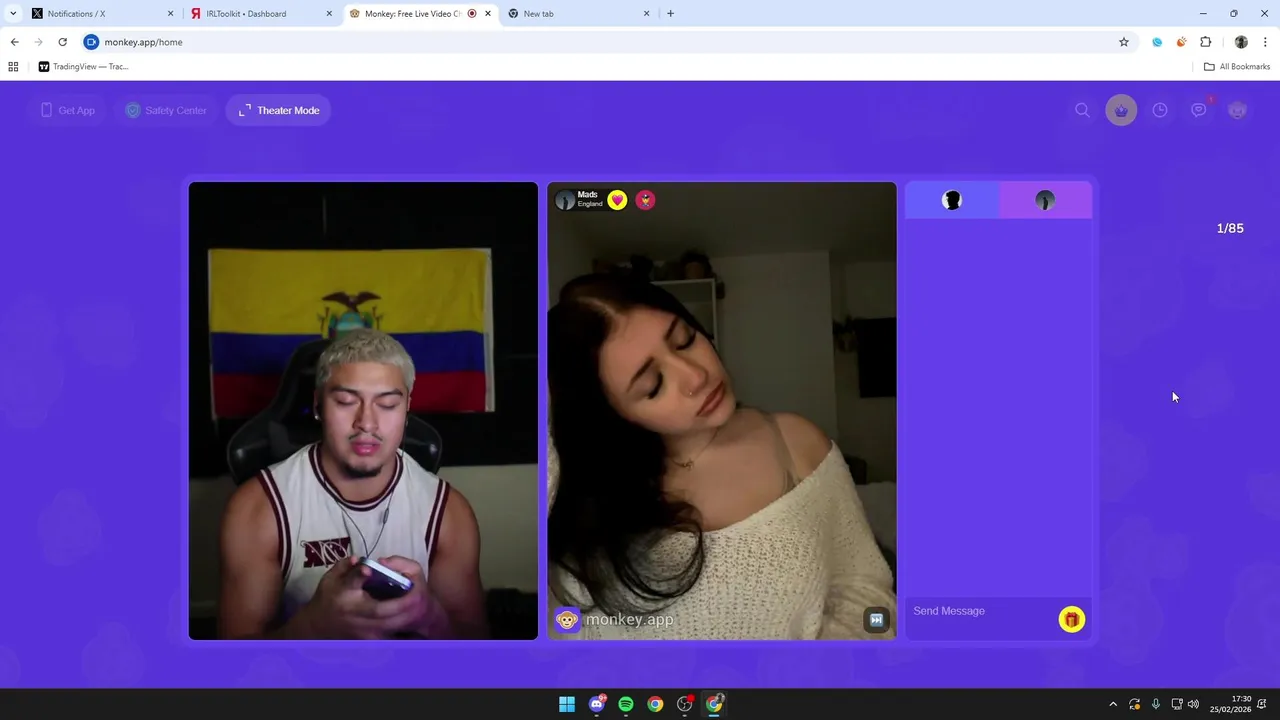View site information icon in address bar

coord(91,42)
